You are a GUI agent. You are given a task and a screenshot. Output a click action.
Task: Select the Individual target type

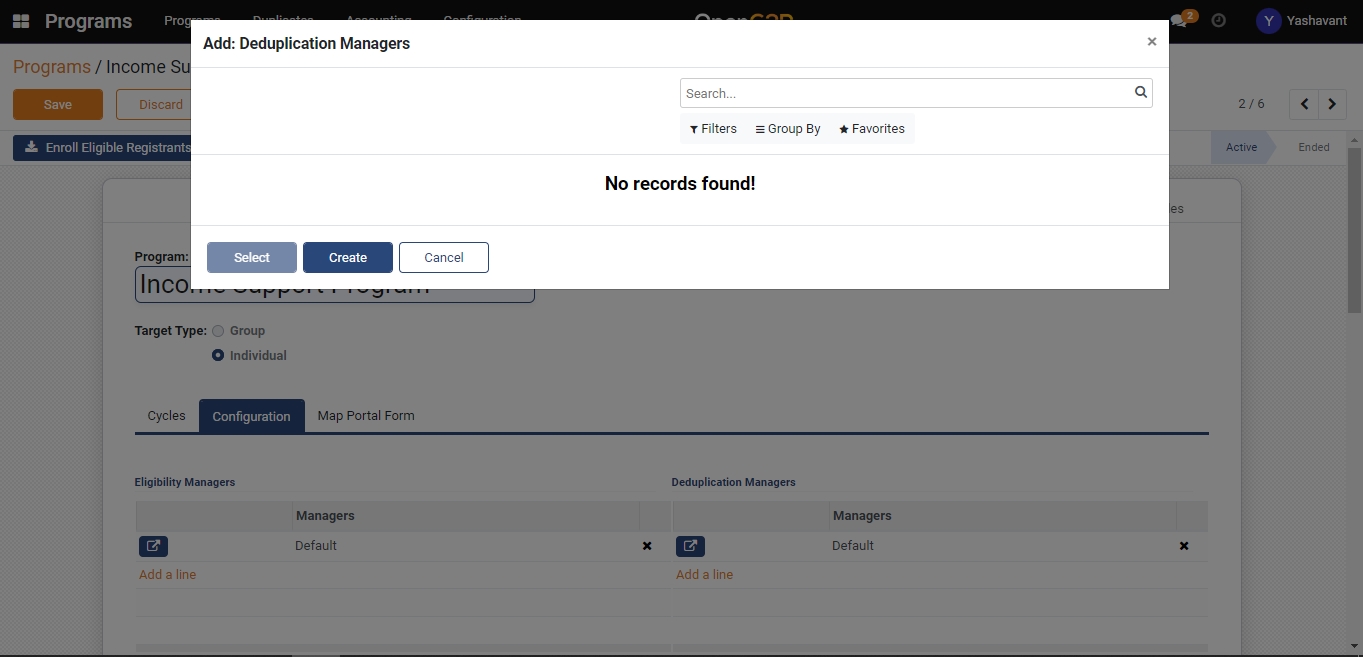pyautogui.click(x=218, y=355)
